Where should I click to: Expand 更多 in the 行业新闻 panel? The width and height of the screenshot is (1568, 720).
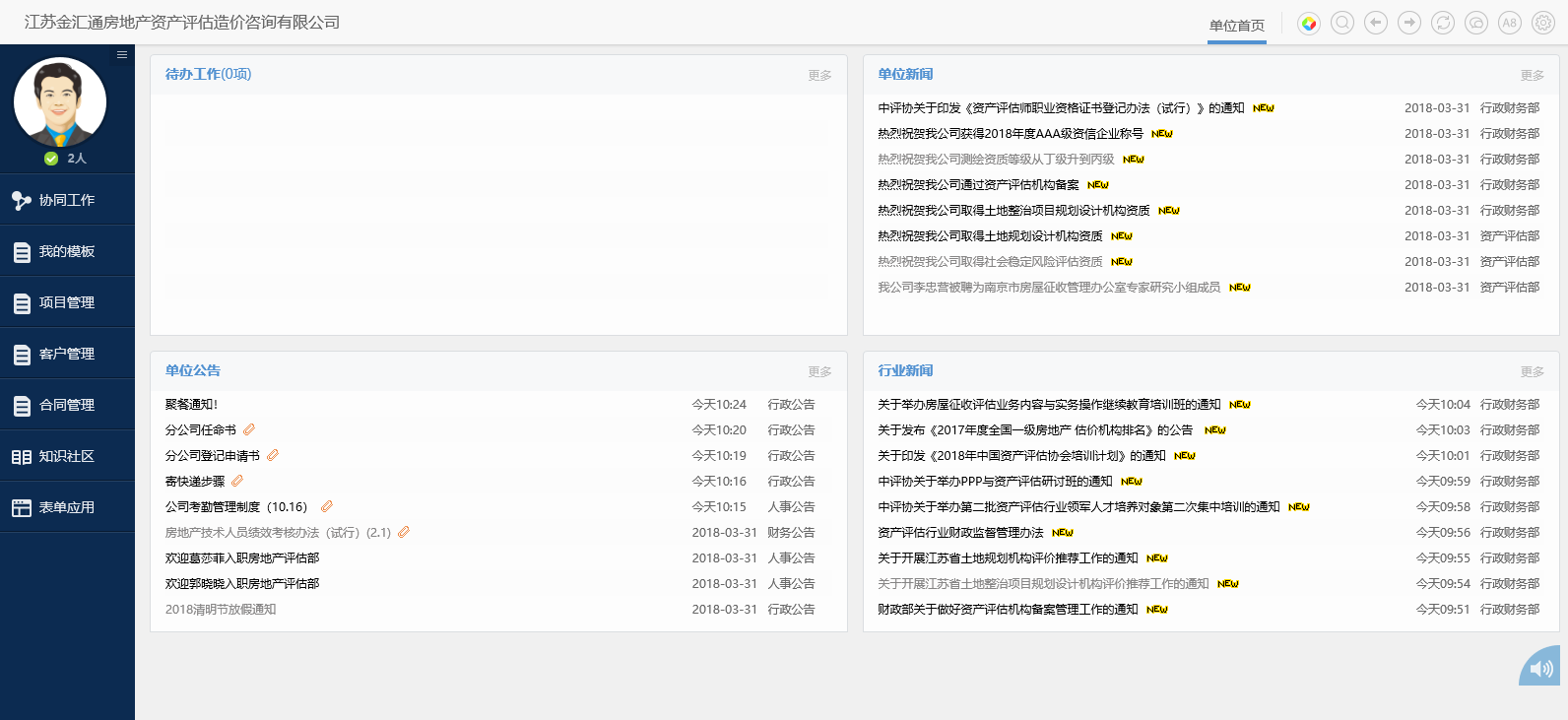(1532, 372)
